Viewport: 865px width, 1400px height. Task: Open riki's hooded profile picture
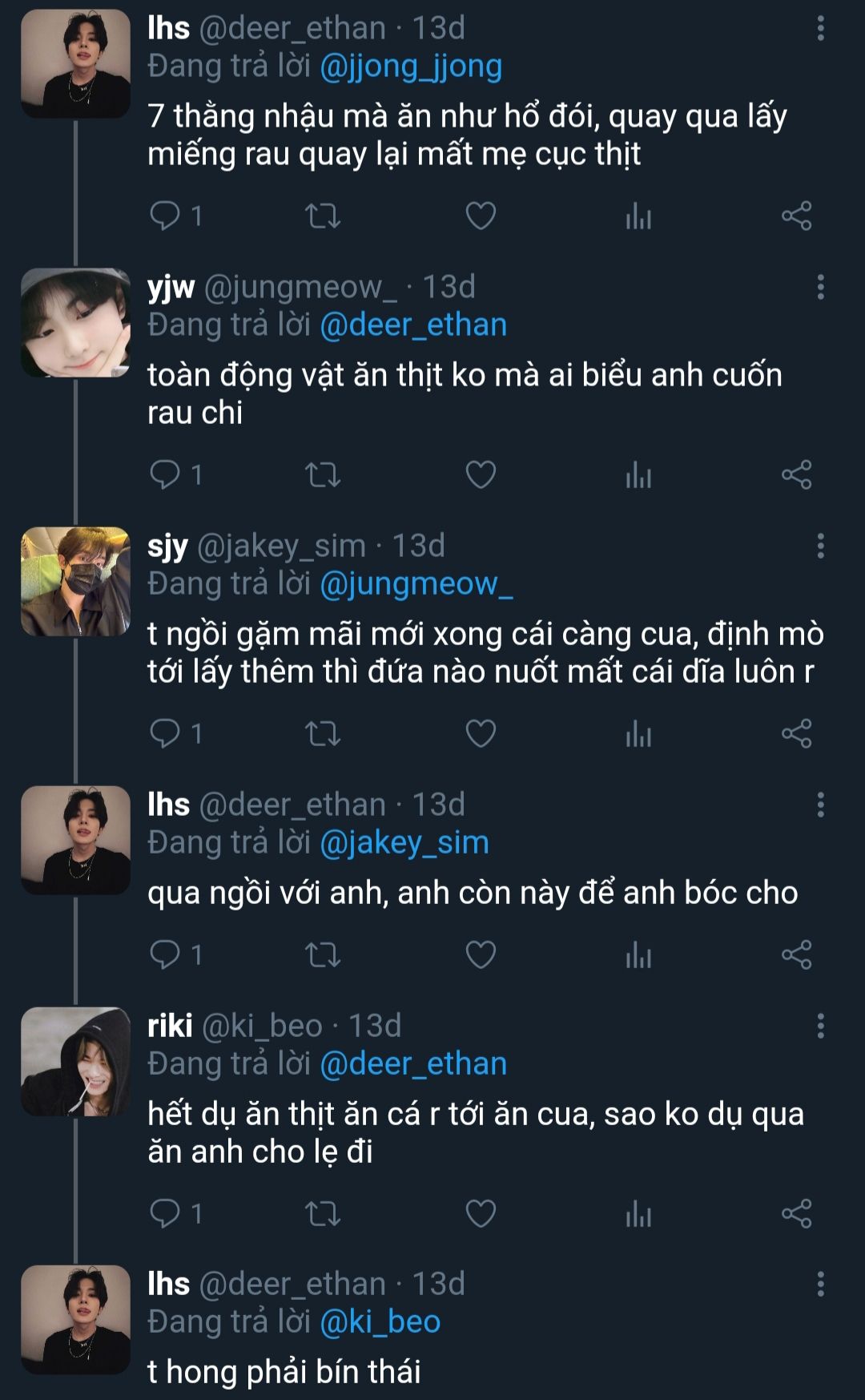tap(75, 1061)
